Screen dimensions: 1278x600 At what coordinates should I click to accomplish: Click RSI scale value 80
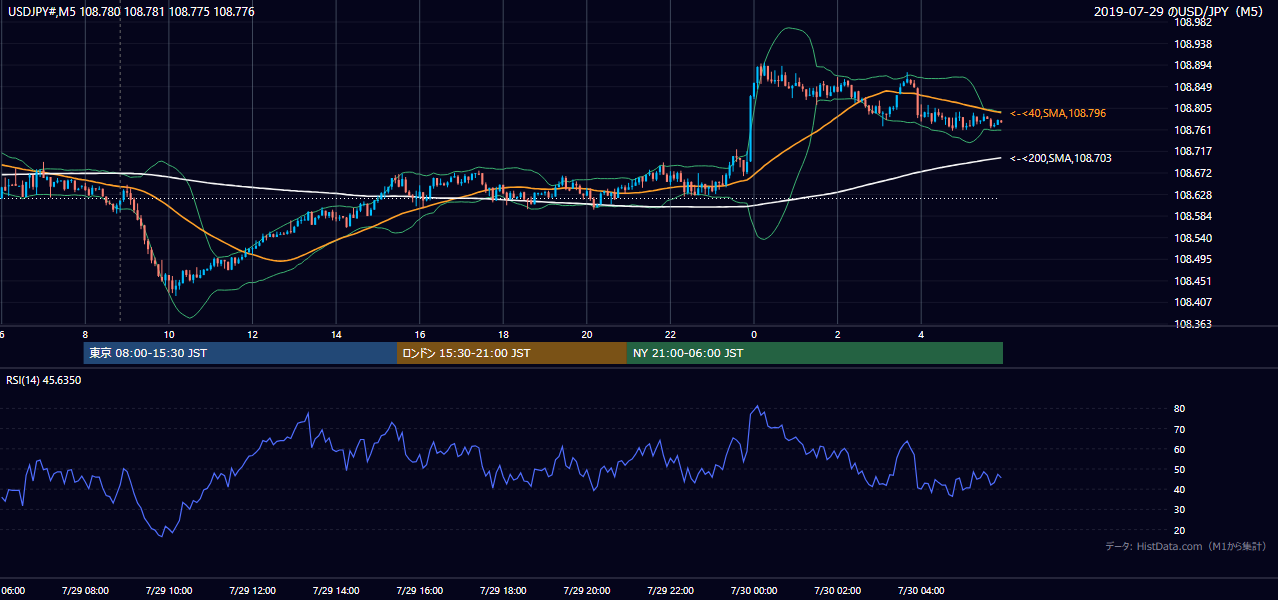tap(1180, 409)
